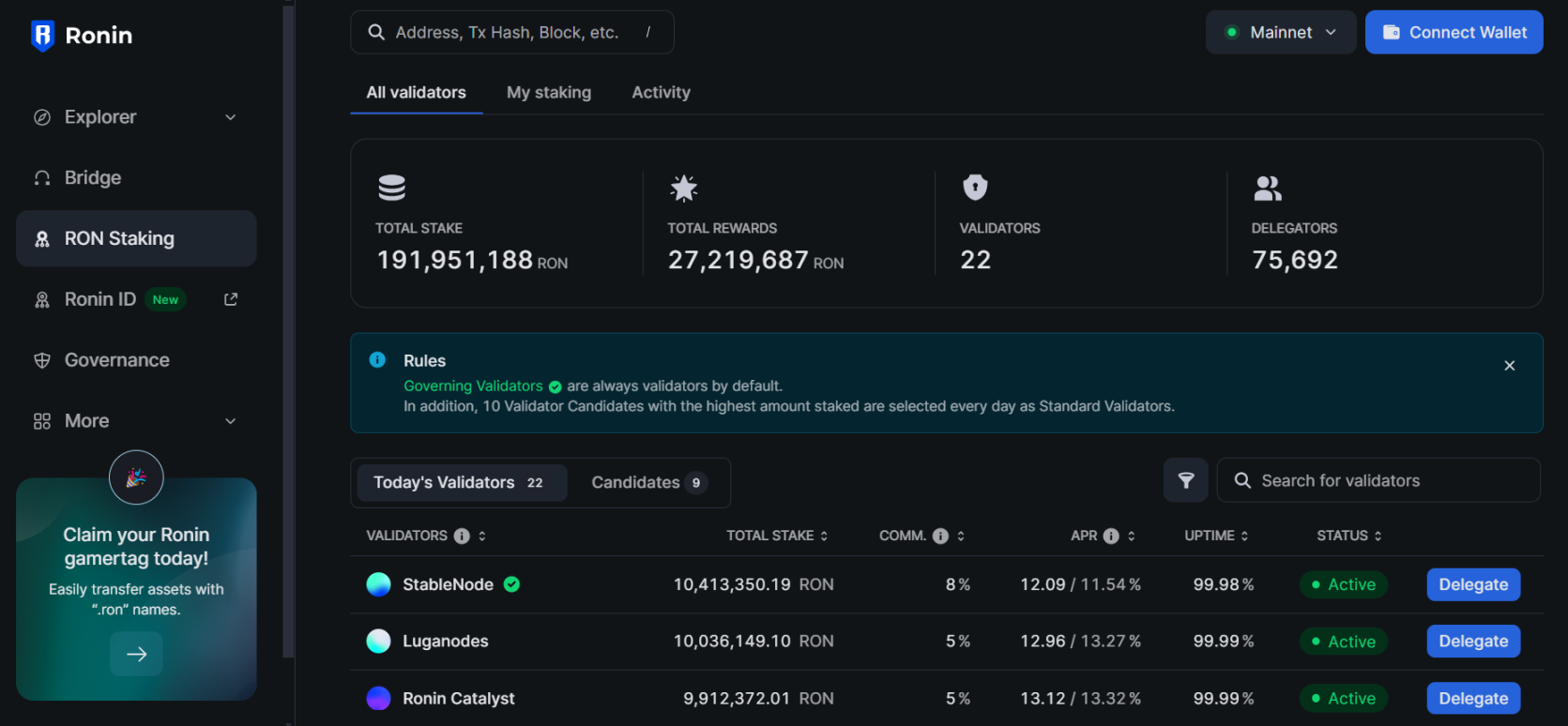This screenshot has width=1568, height=726.
Task: Click the Validators column info icon
Action: click(462, 536)
